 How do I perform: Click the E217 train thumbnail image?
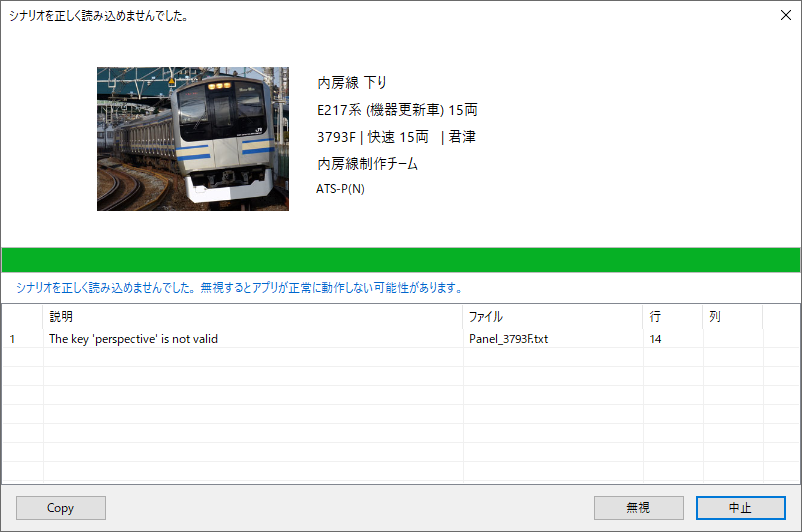click(193, 139)
